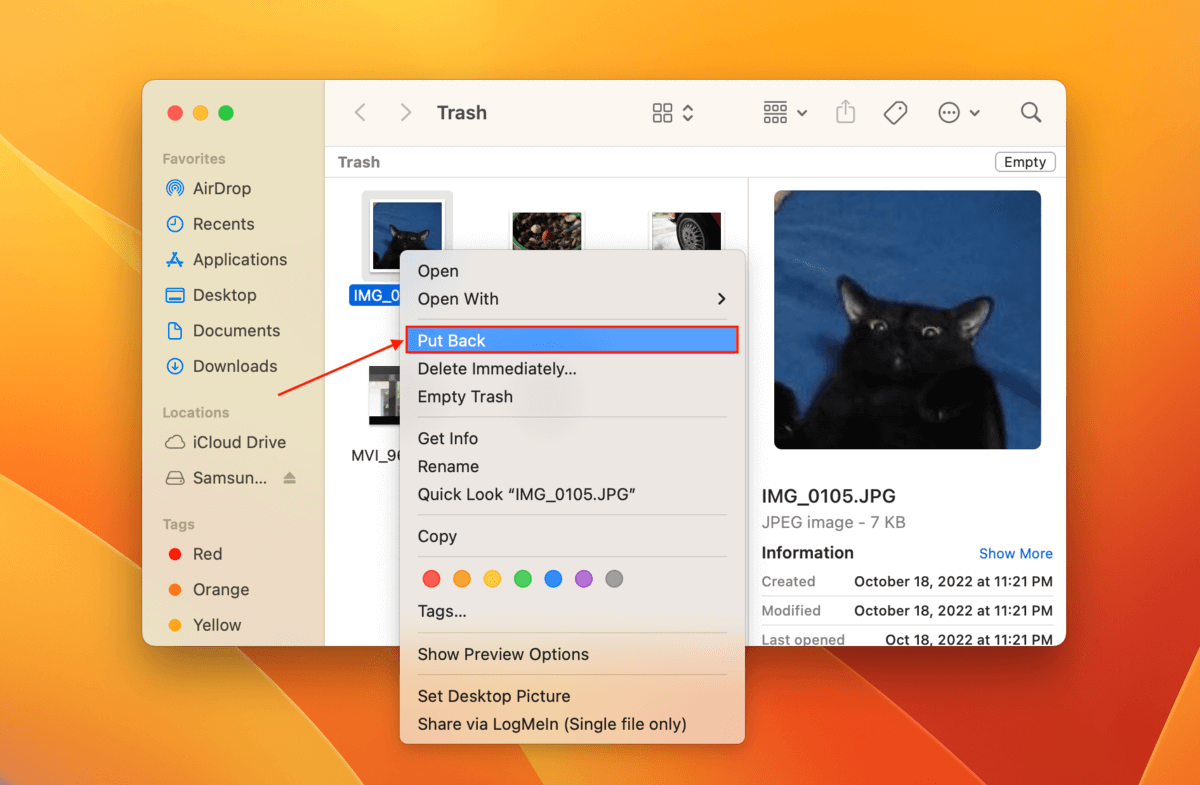Choose Tags… from context menu
The width and height of the screenshot is (1200, 785).
pyautogui.click(x=572, y=611)
